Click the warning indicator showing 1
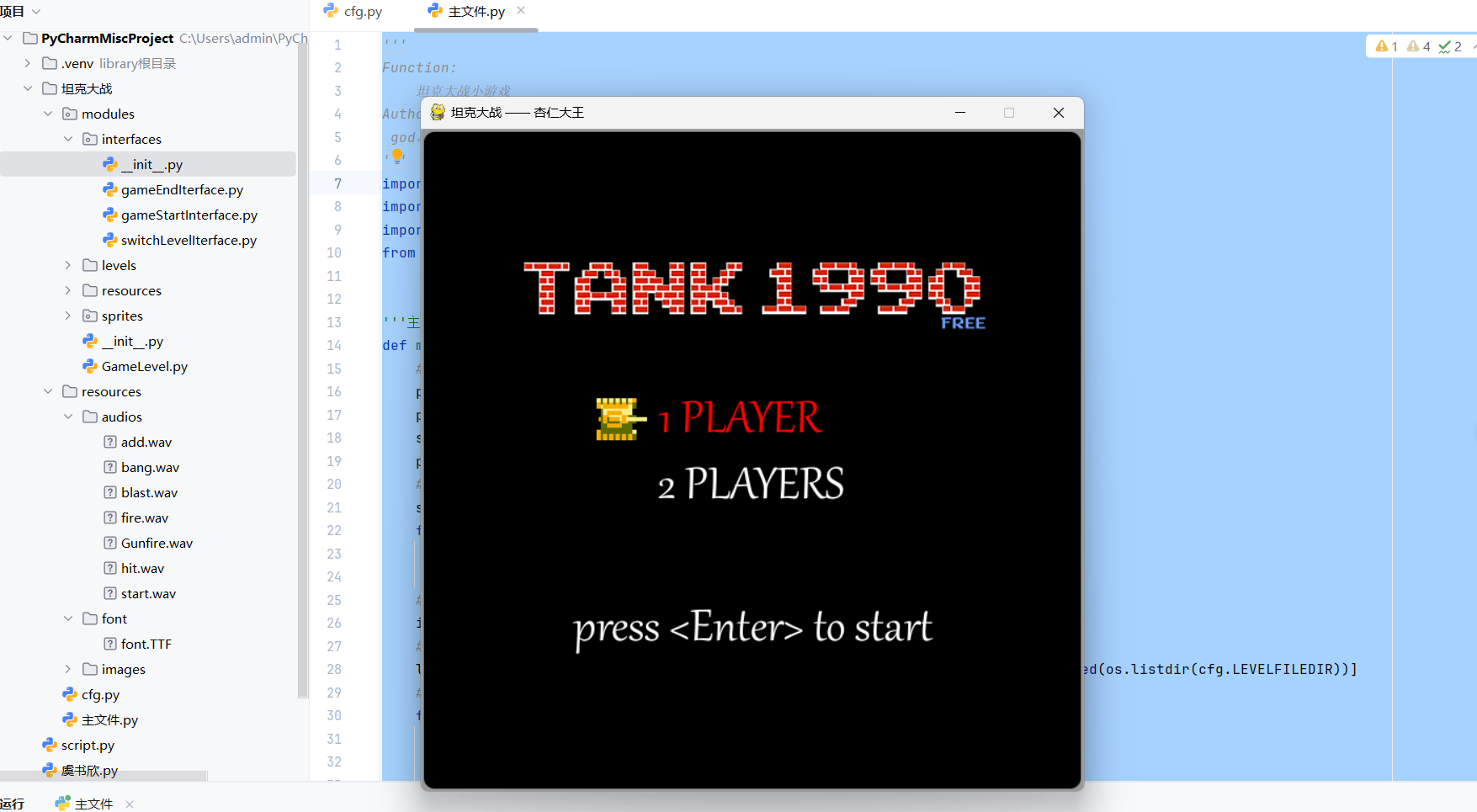Screen dimensions: 1477x812 tap(1386, 46)
